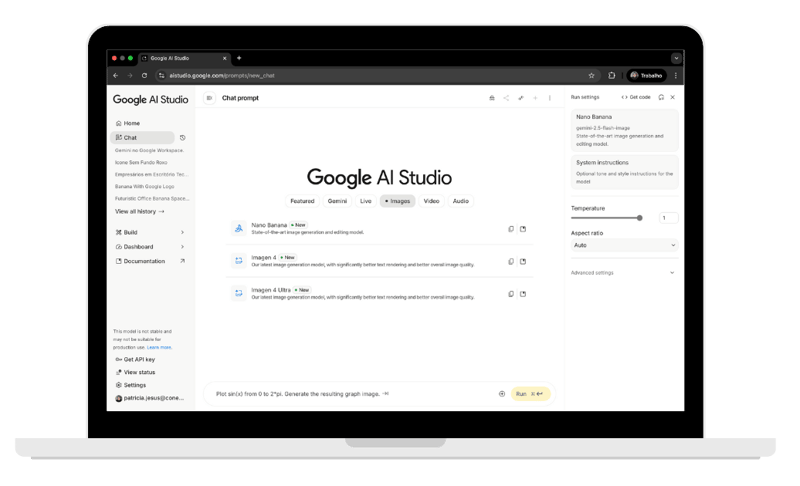
Task: Click View all history link
Action: (x=140, y=212)
